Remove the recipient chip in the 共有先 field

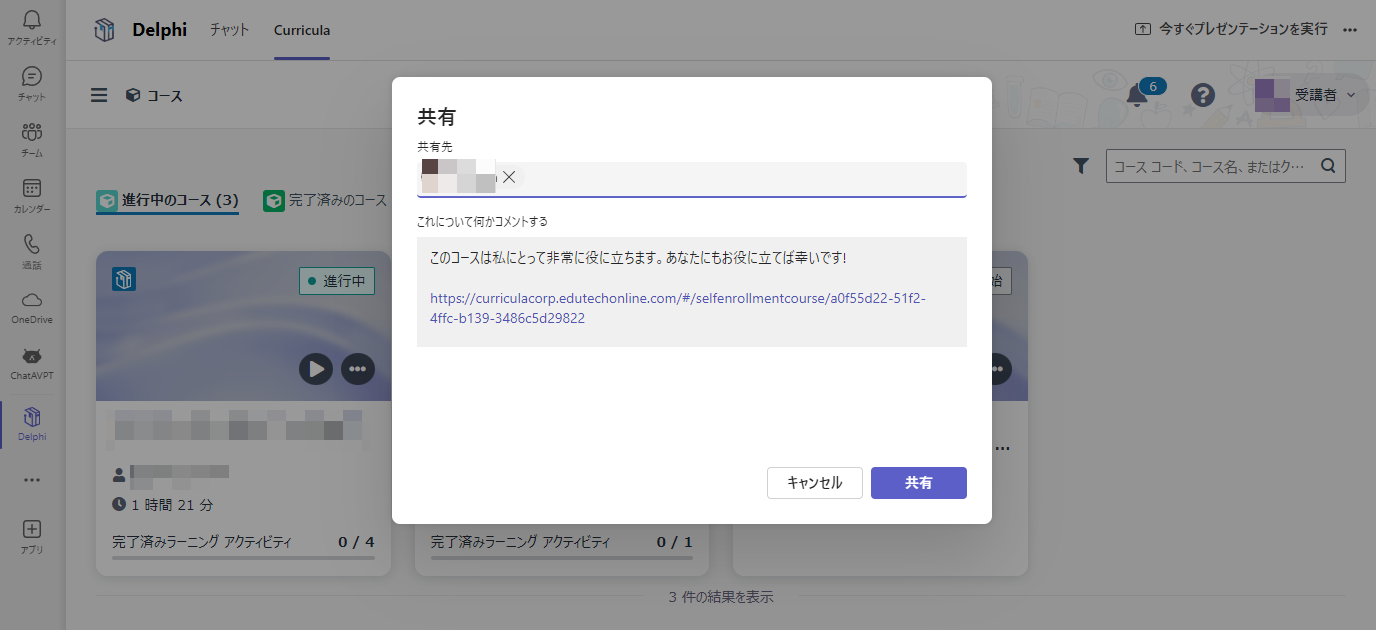510,176
